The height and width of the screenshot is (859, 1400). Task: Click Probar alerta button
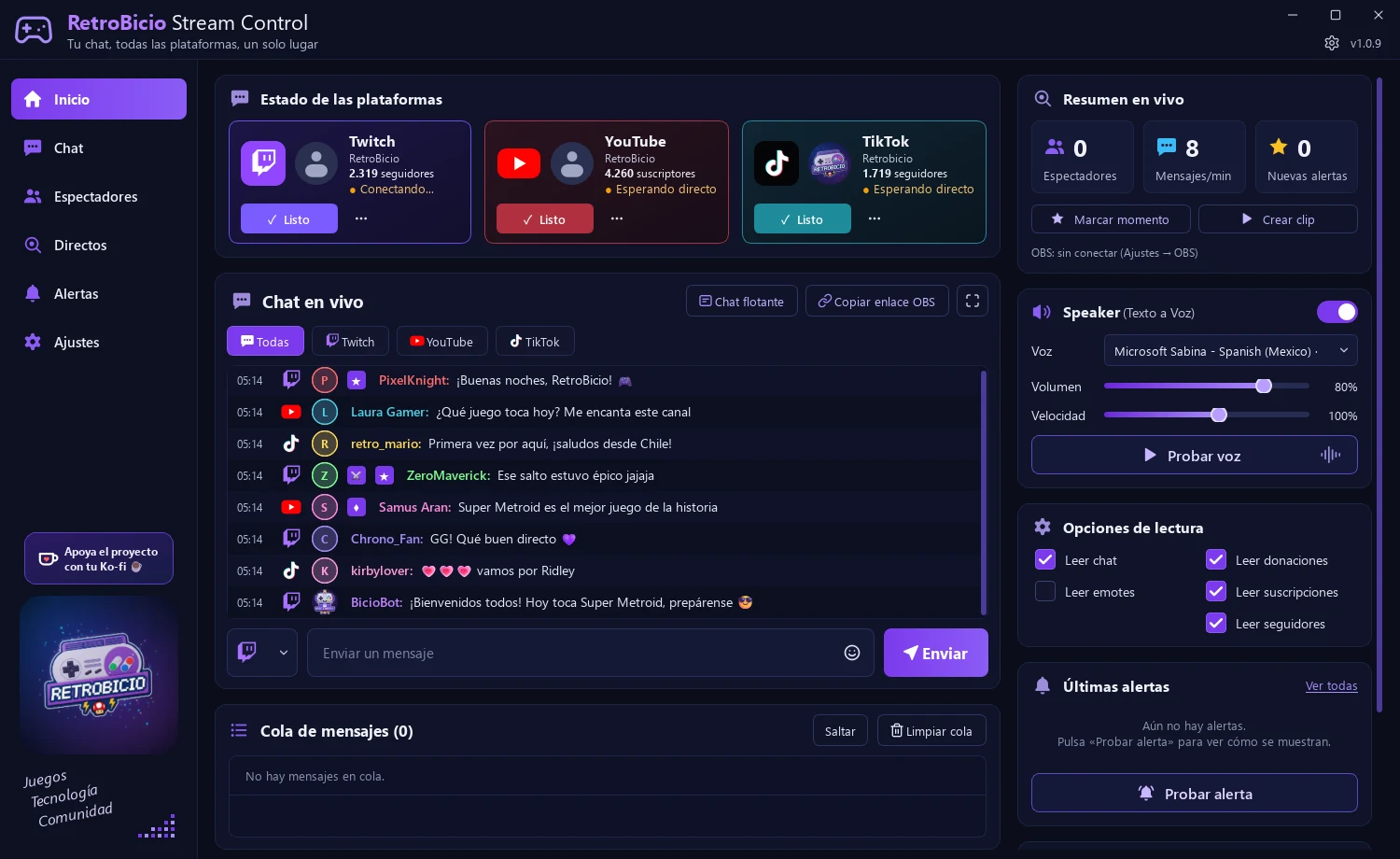coord(1195,793)
